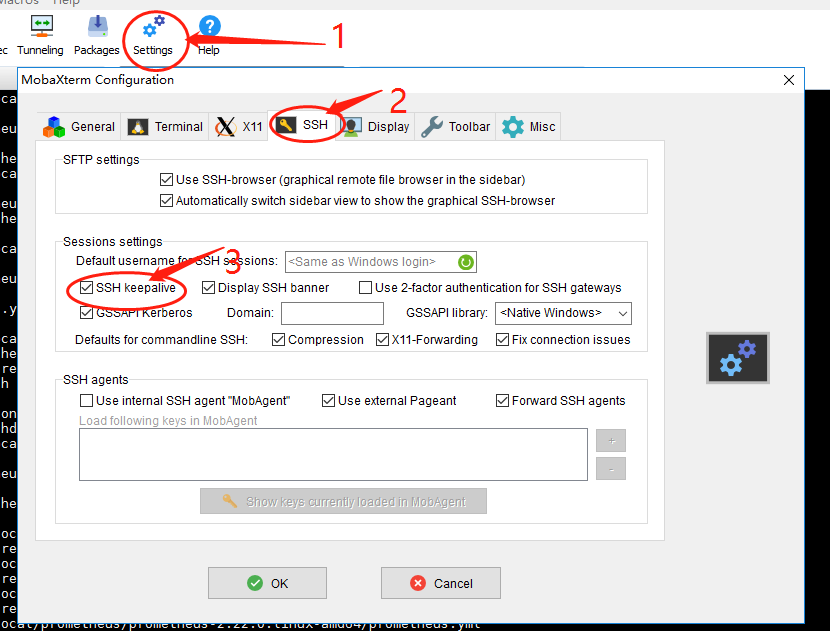This screenshot has height=631, width=830.
Task: Click the Settings gears toolbar icon
Action: pyautogui.click(x=153, y=35)
